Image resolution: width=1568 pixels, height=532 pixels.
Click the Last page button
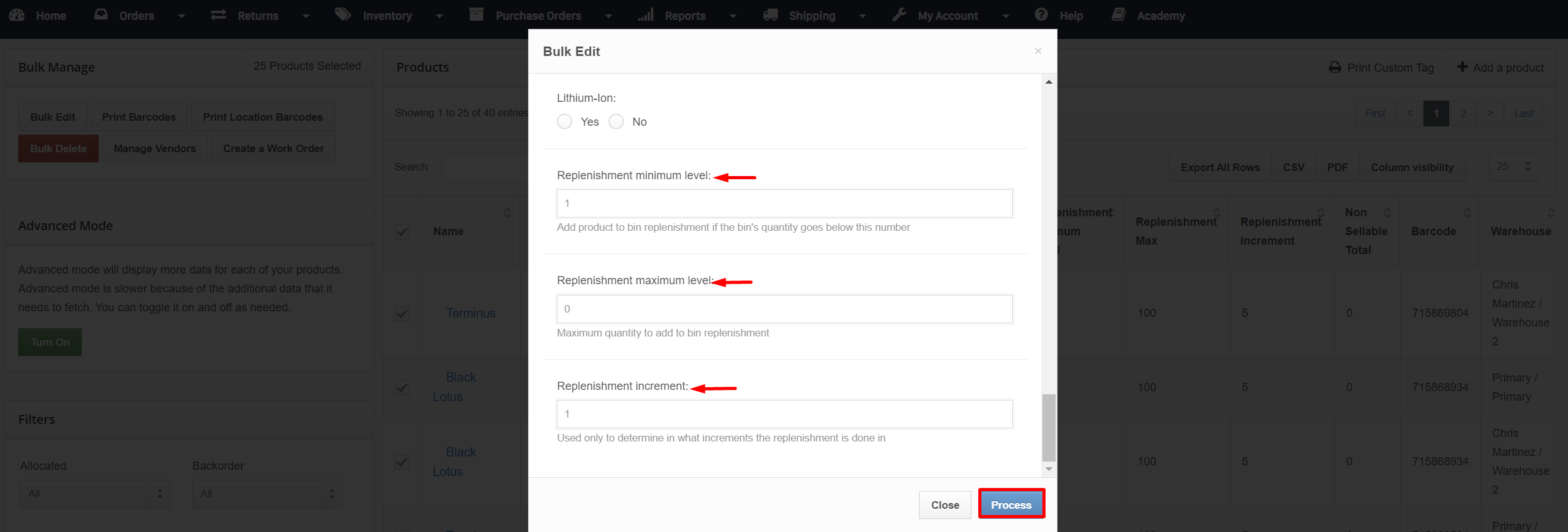pyautogui.click(x=1523, y=113)
